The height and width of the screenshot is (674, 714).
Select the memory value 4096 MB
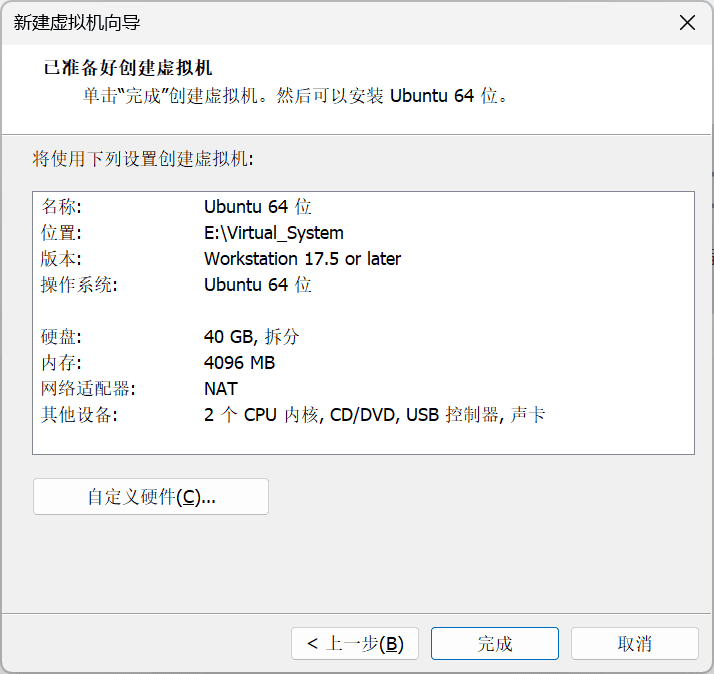pos(240,363)
